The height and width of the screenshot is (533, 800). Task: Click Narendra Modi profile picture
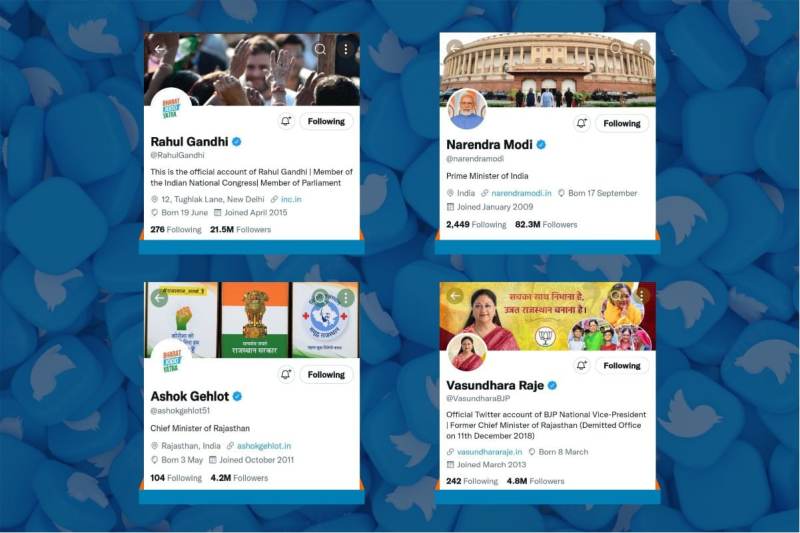pyautogui.click(x=466, y=109)
